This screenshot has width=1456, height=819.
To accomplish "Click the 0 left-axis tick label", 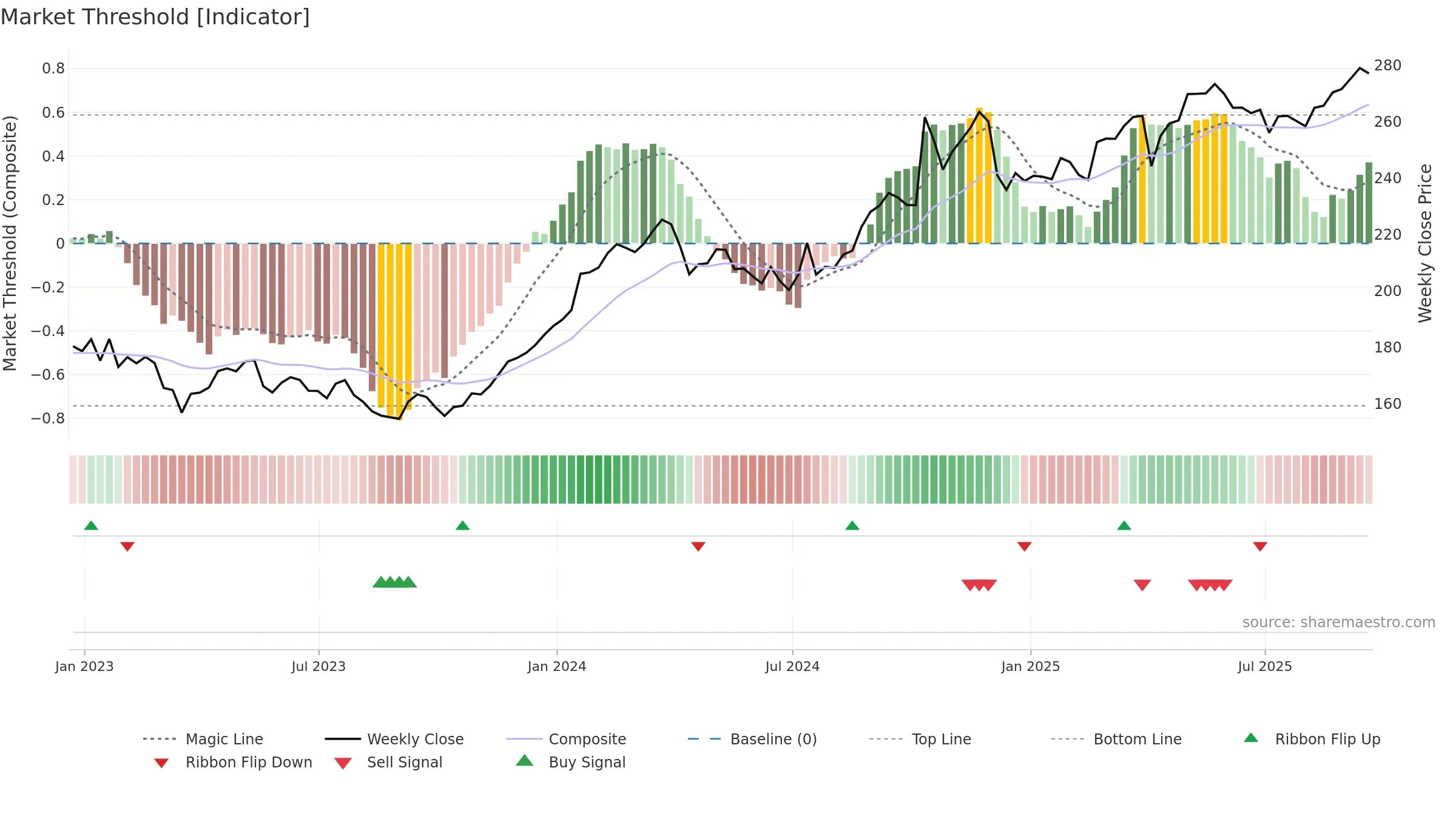I will tap(60, 243).
